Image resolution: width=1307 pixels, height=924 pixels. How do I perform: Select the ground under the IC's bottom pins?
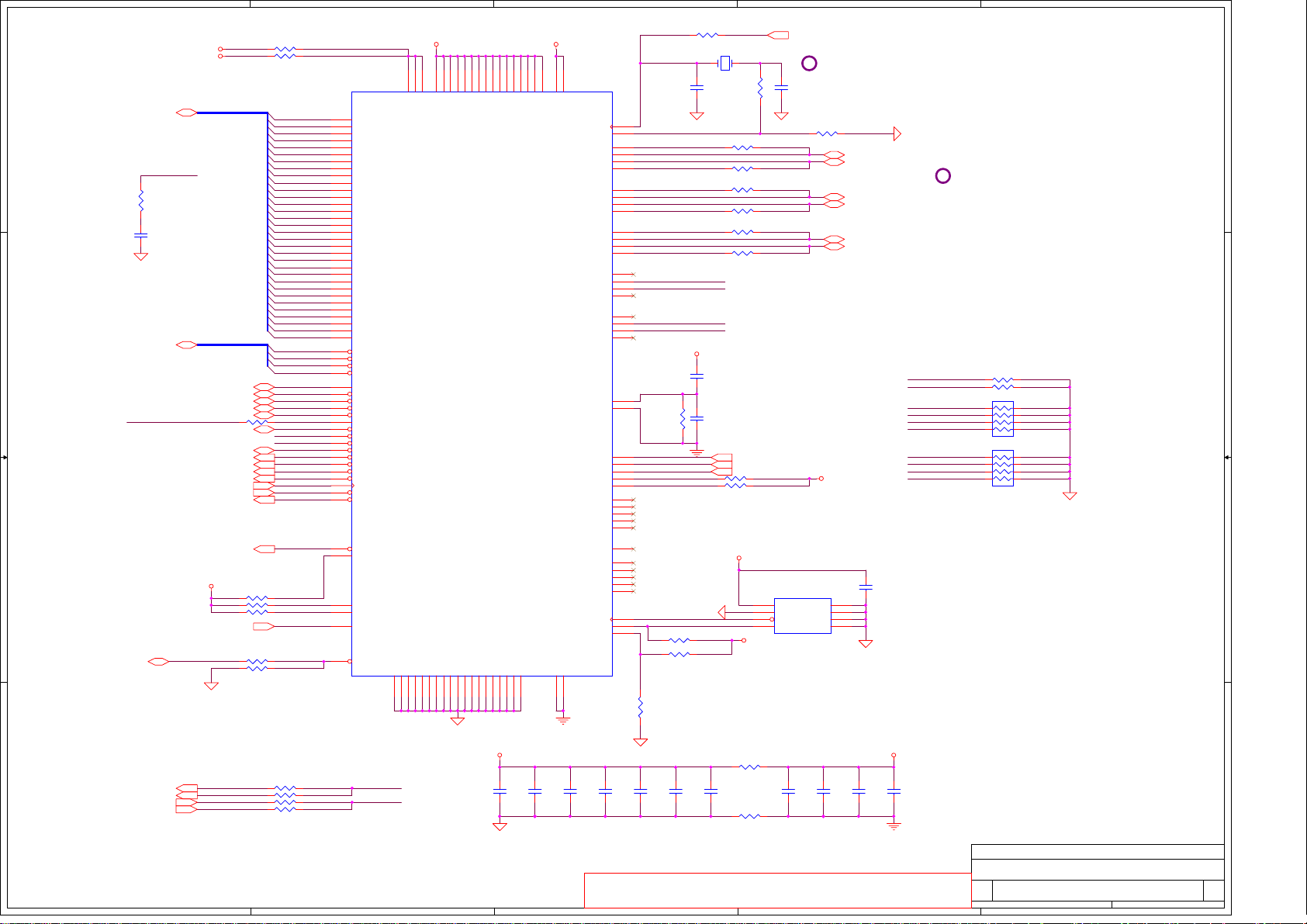click(458, 722)
